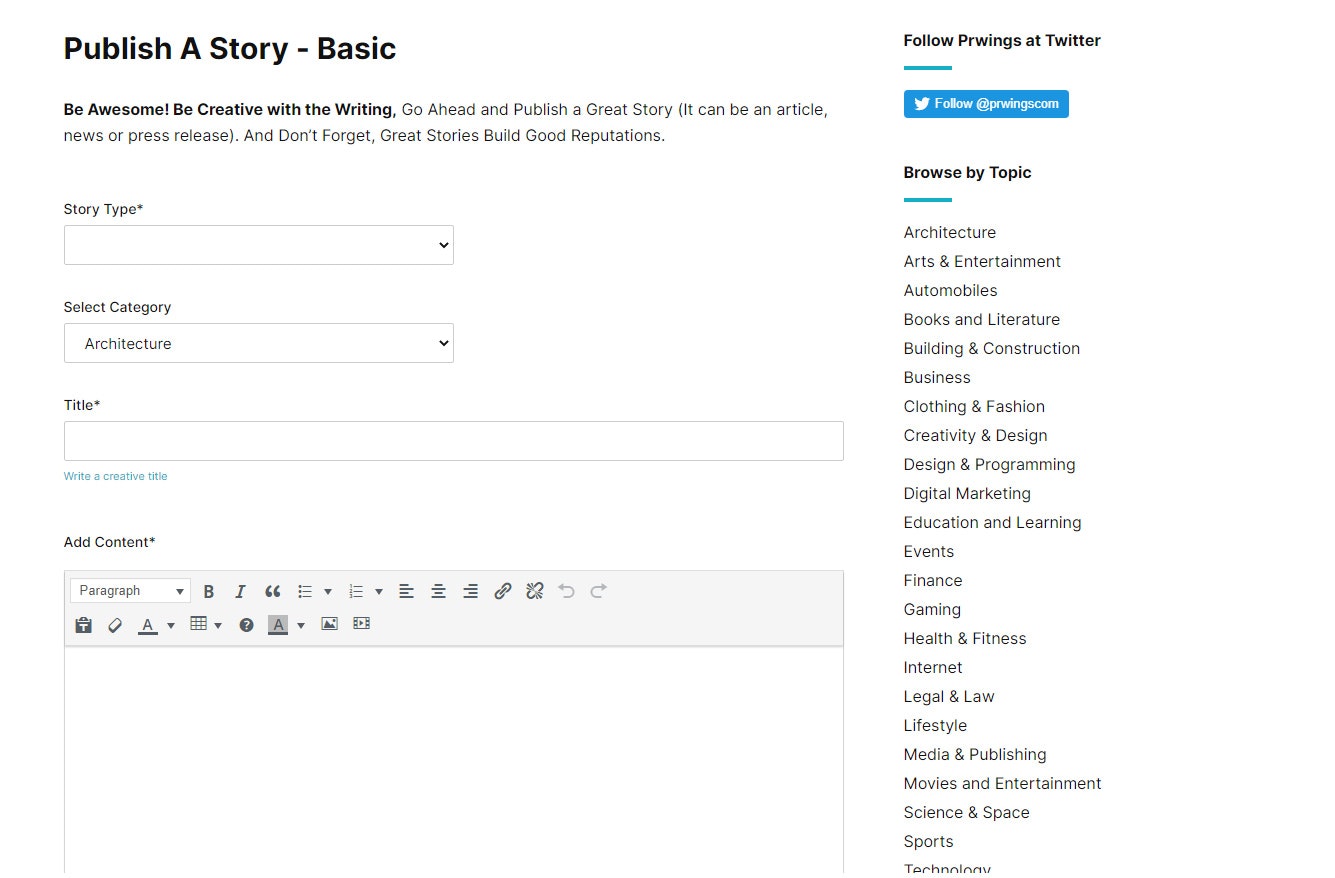Open the background color picker arrow

(301, 624)
